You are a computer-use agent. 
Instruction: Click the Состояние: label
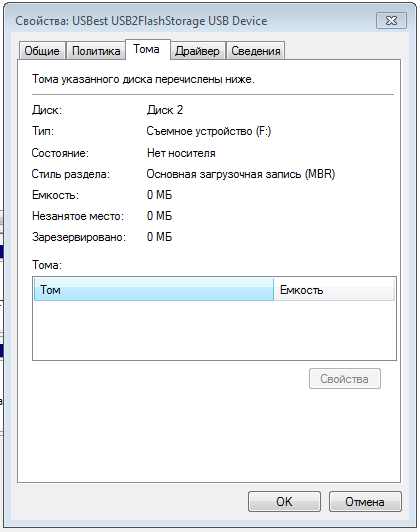click(x=60, y=153)
